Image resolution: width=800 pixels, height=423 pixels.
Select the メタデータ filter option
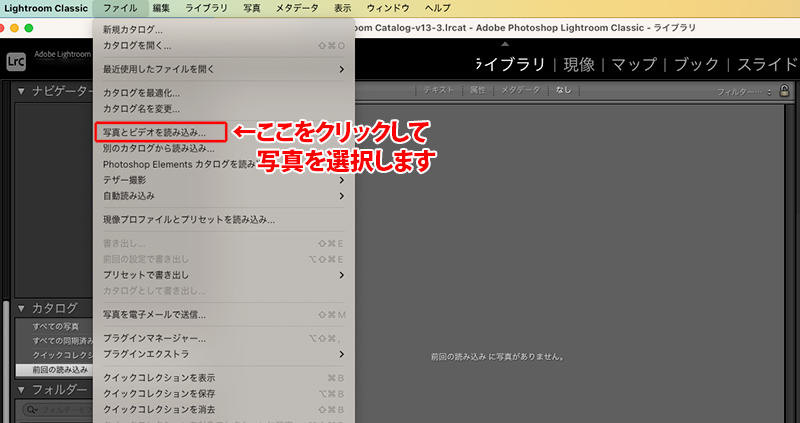click(x=520, y=90)
